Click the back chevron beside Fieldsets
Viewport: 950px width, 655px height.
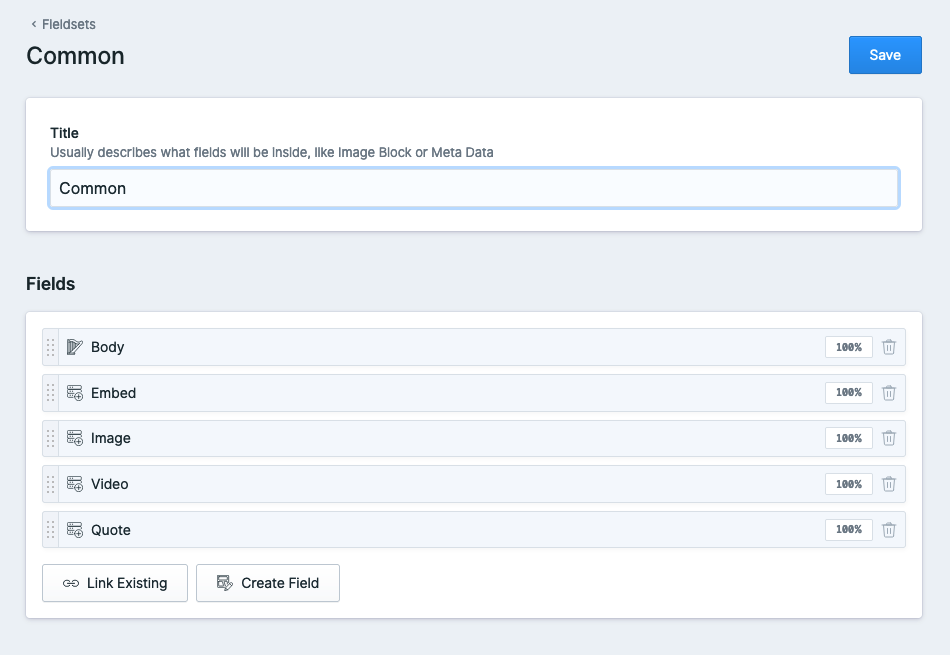34,24
